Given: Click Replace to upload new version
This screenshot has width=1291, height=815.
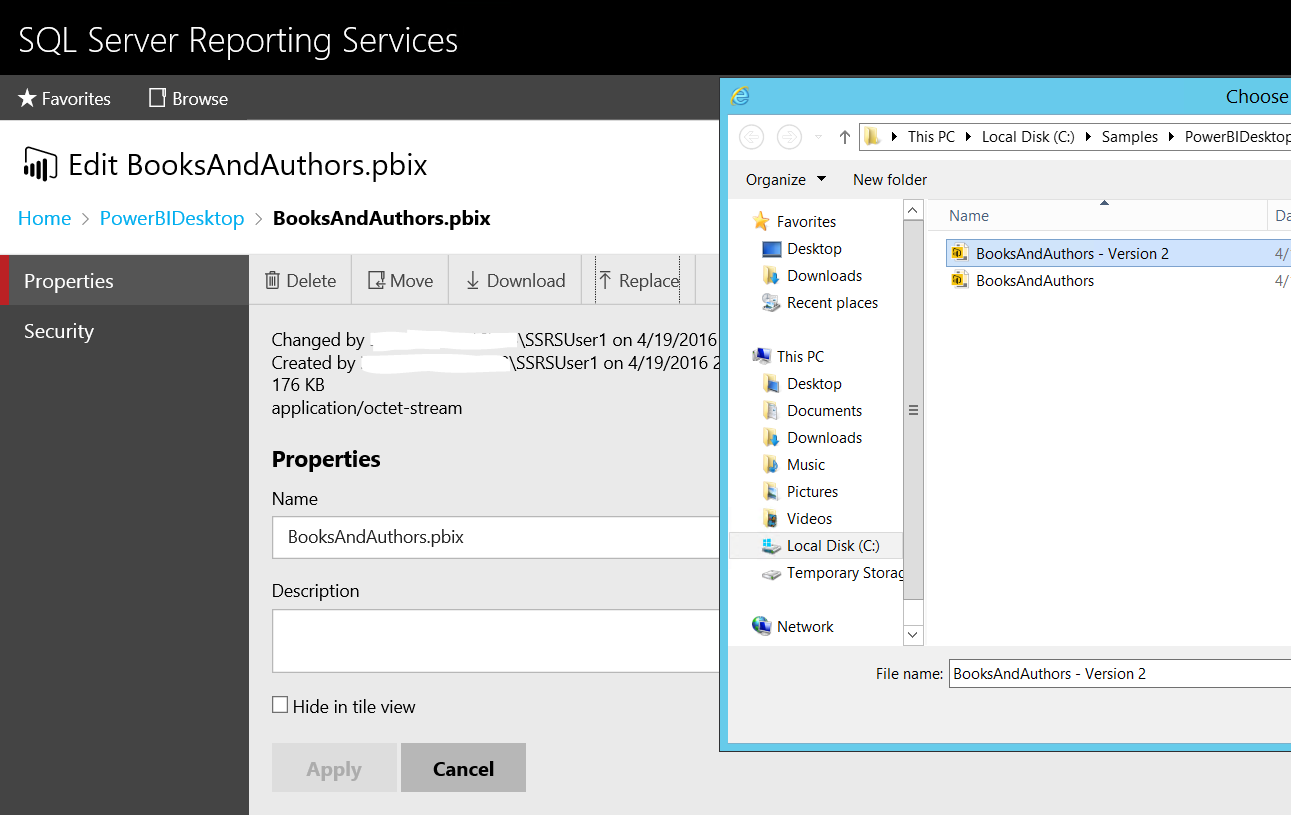Looking at the screenshot, I should pyautogui.click(x=638, y=280).
